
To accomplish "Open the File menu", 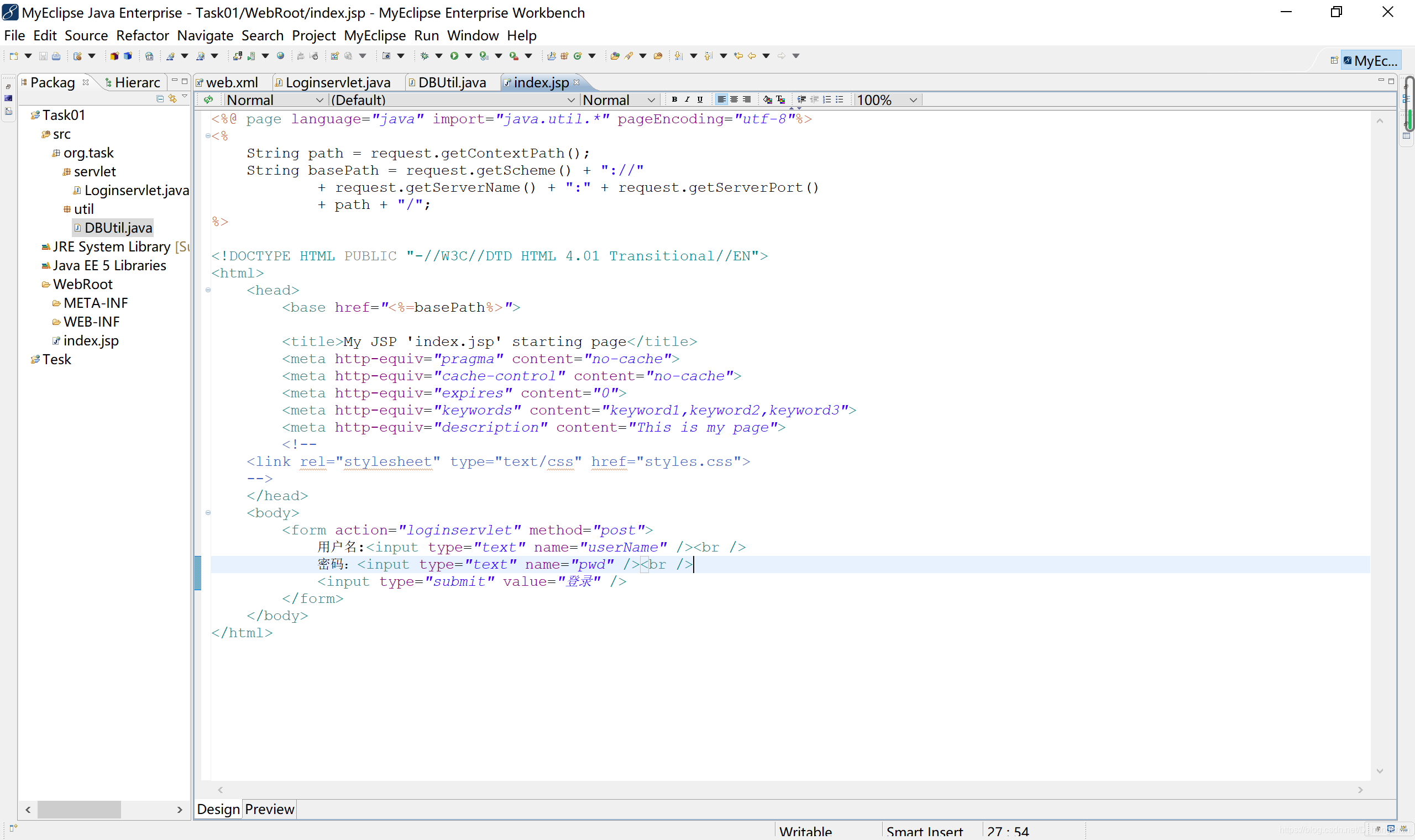I will pyautogui.click(x=15, y=35).
